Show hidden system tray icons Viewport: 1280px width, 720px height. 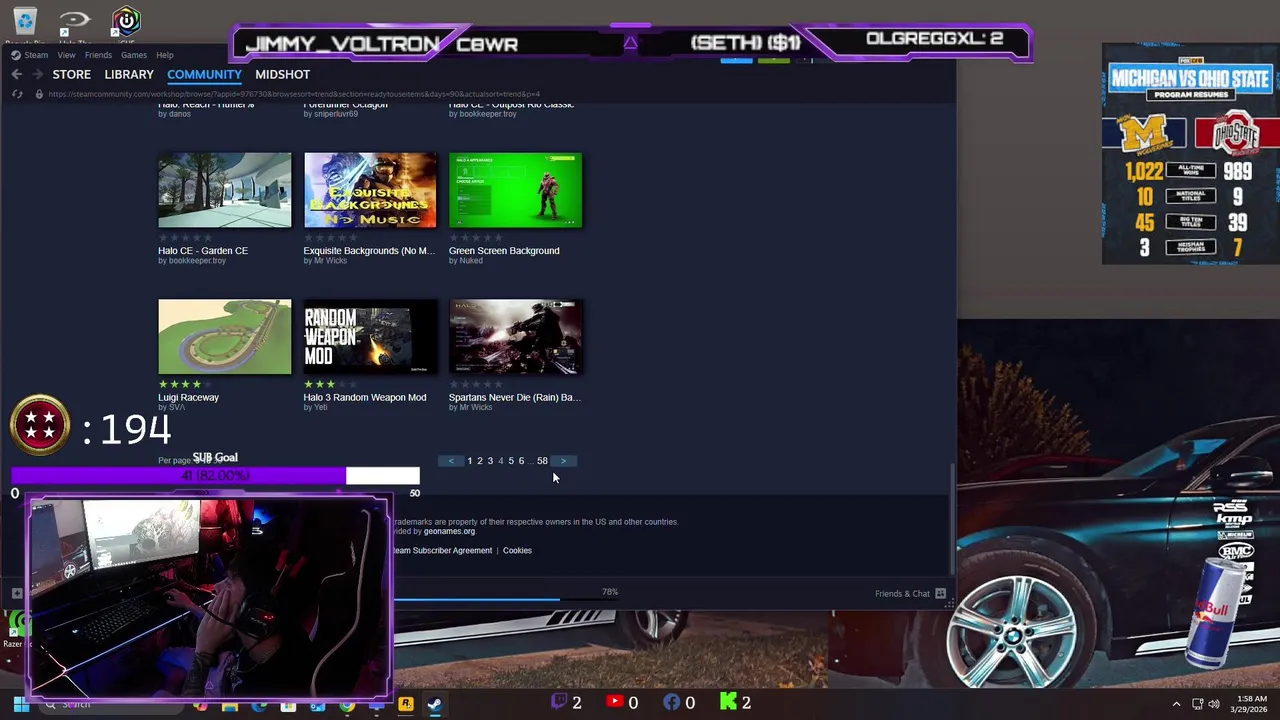tap(1176, 704)
